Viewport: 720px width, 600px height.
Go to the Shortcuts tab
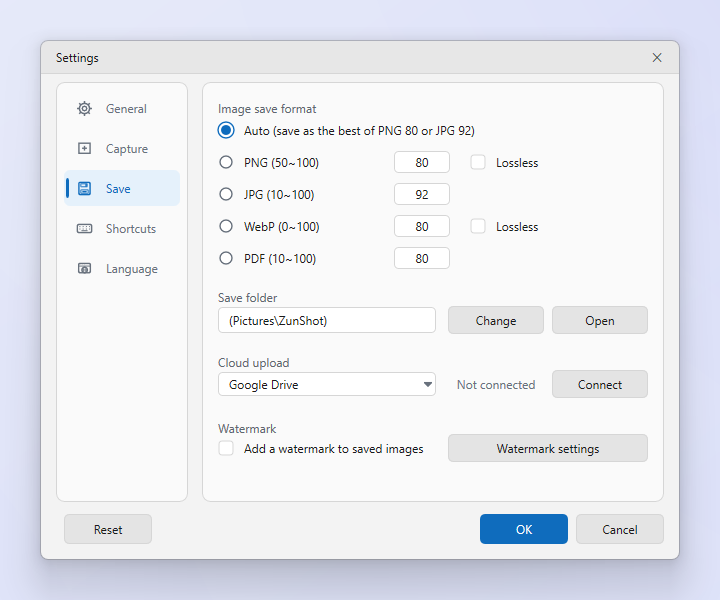click(122, 229)
